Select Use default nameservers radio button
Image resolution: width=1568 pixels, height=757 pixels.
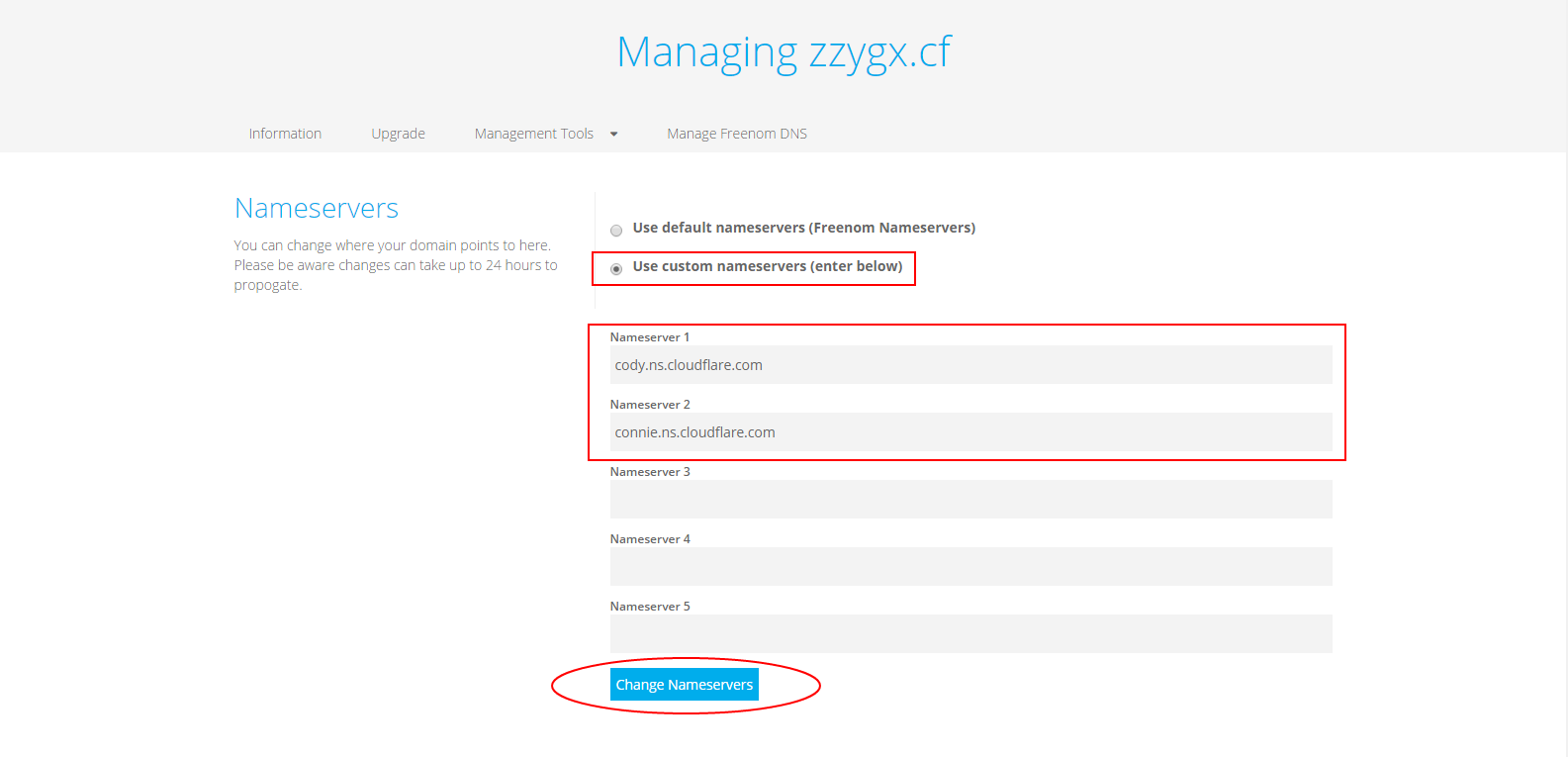[x=616, y=230]
